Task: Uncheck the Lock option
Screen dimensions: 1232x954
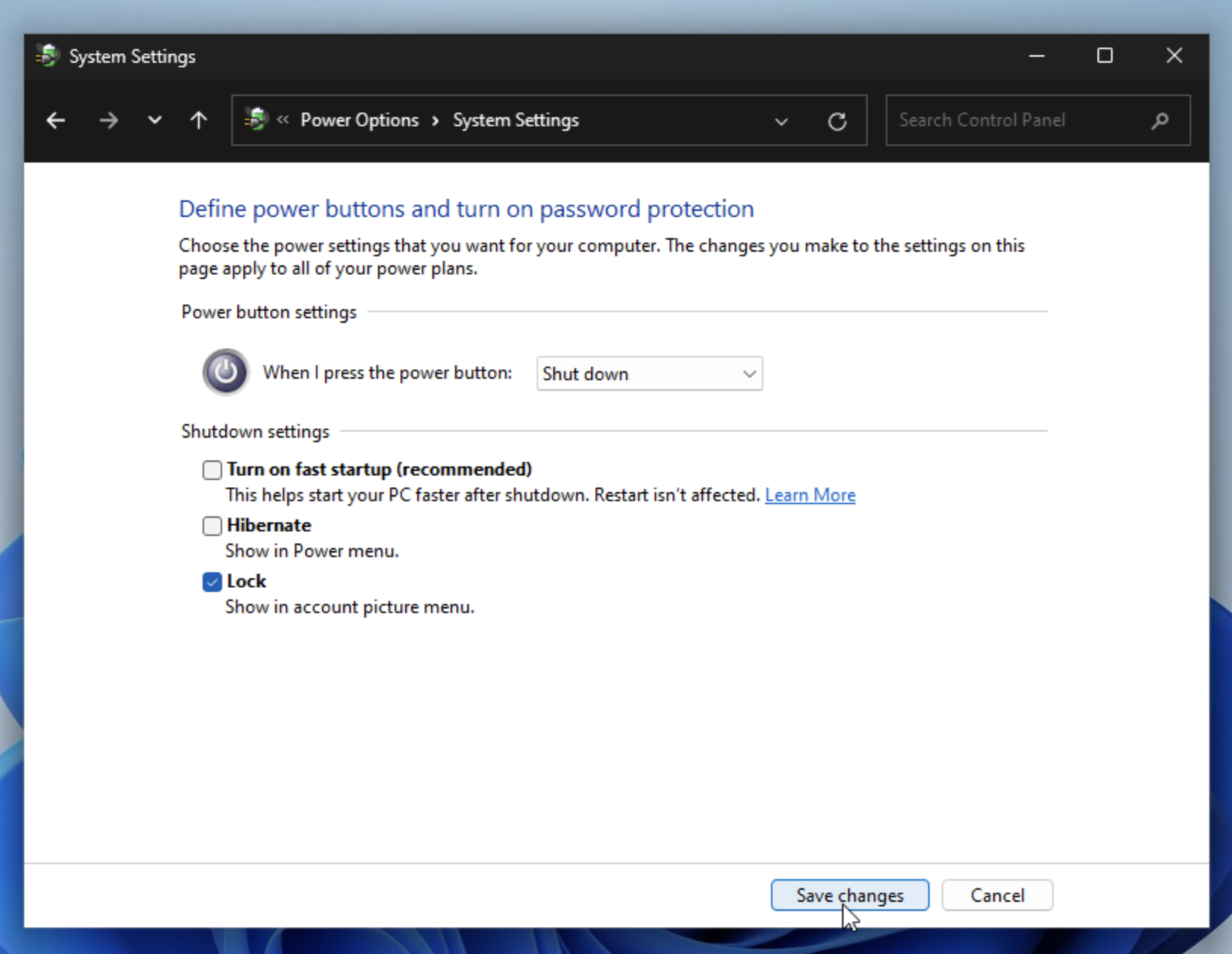Action: (x=212, y=581)
